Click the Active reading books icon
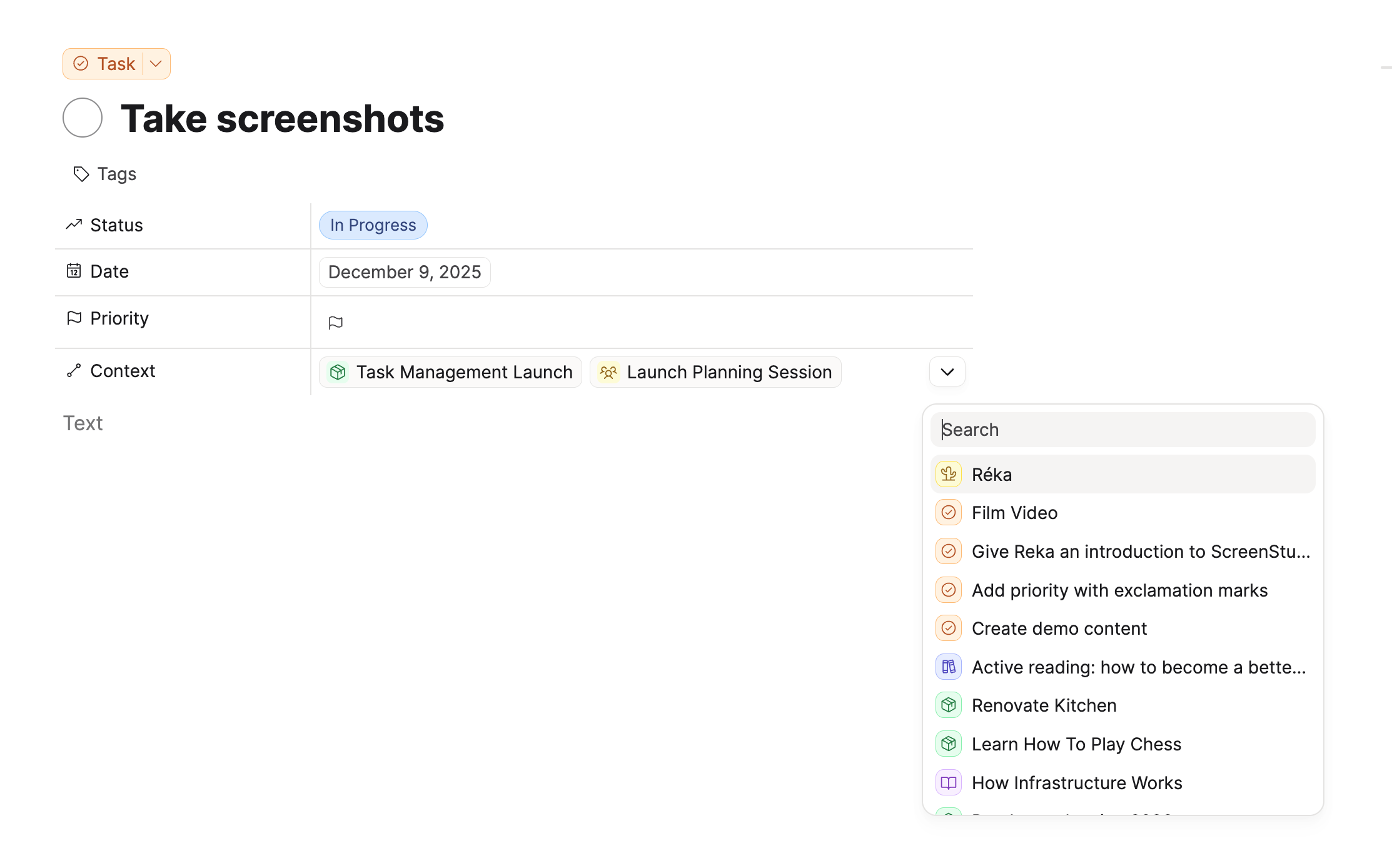This screenshot has height=868, width=1392. click(x=949, y=667)
